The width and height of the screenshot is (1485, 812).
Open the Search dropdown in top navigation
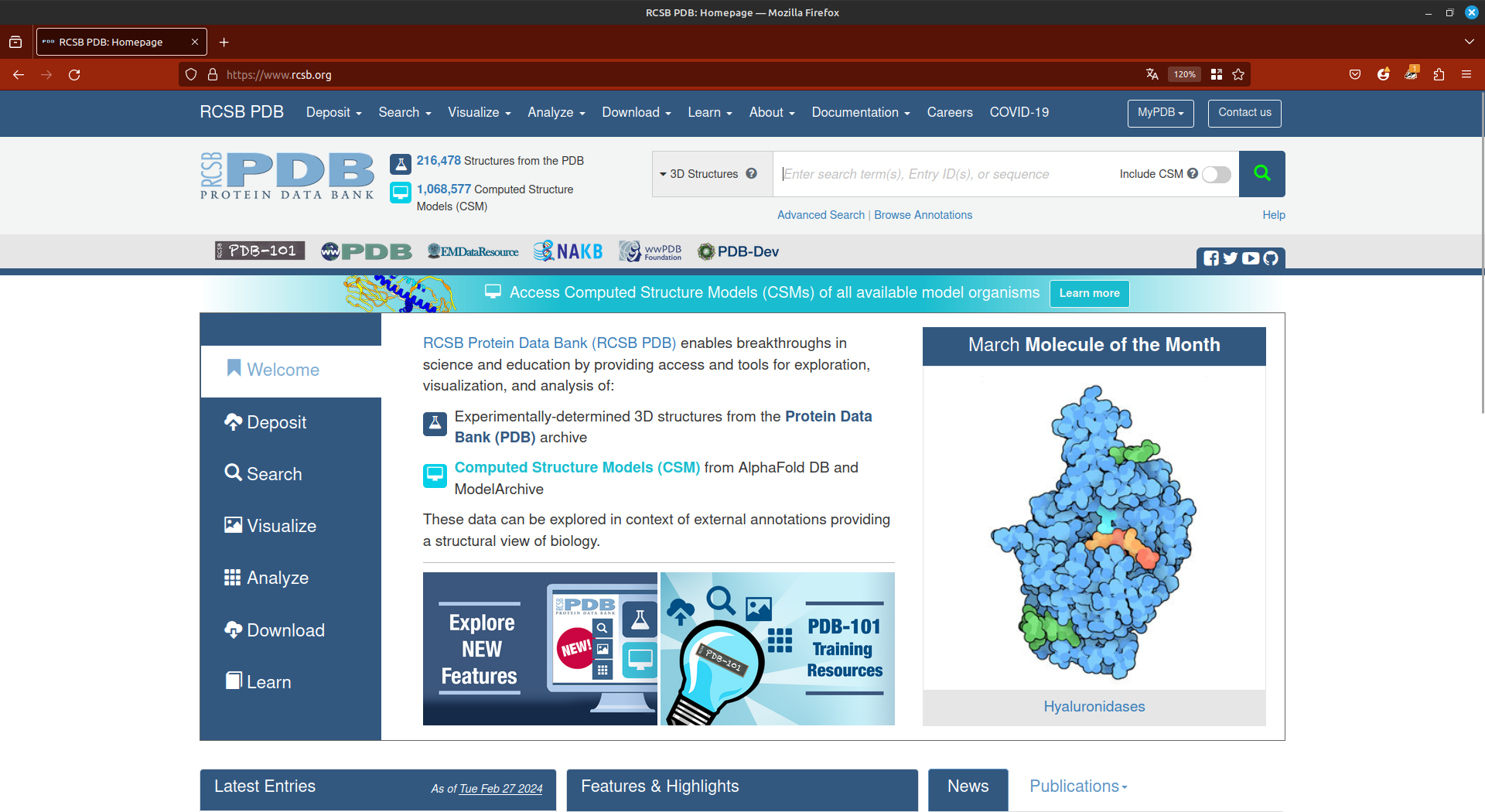405,113
